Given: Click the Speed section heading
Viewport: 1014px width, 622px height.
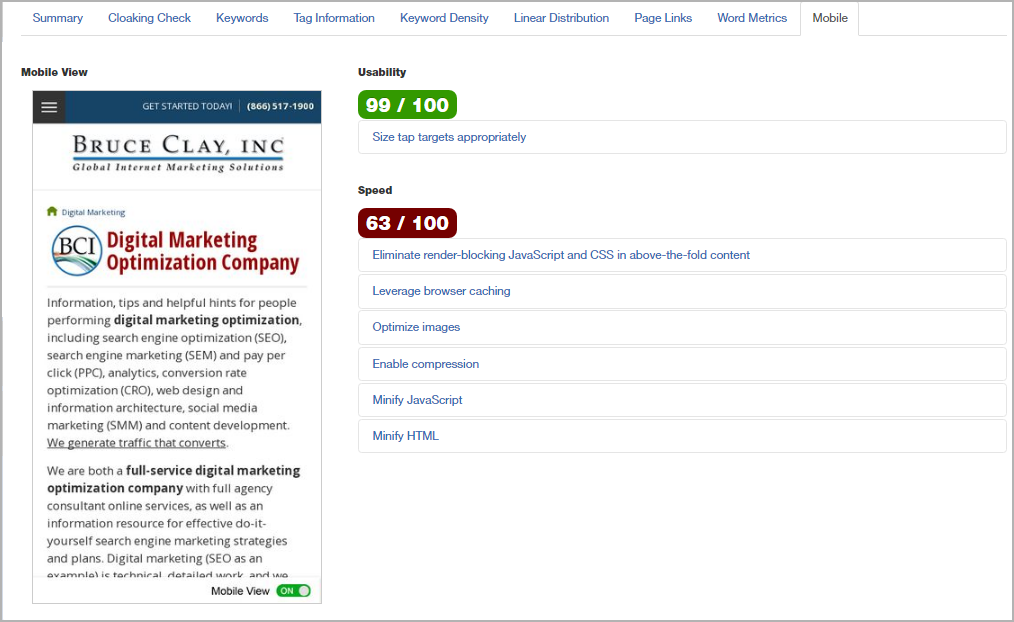Looking at the screenshot, I should pos(375,190).
